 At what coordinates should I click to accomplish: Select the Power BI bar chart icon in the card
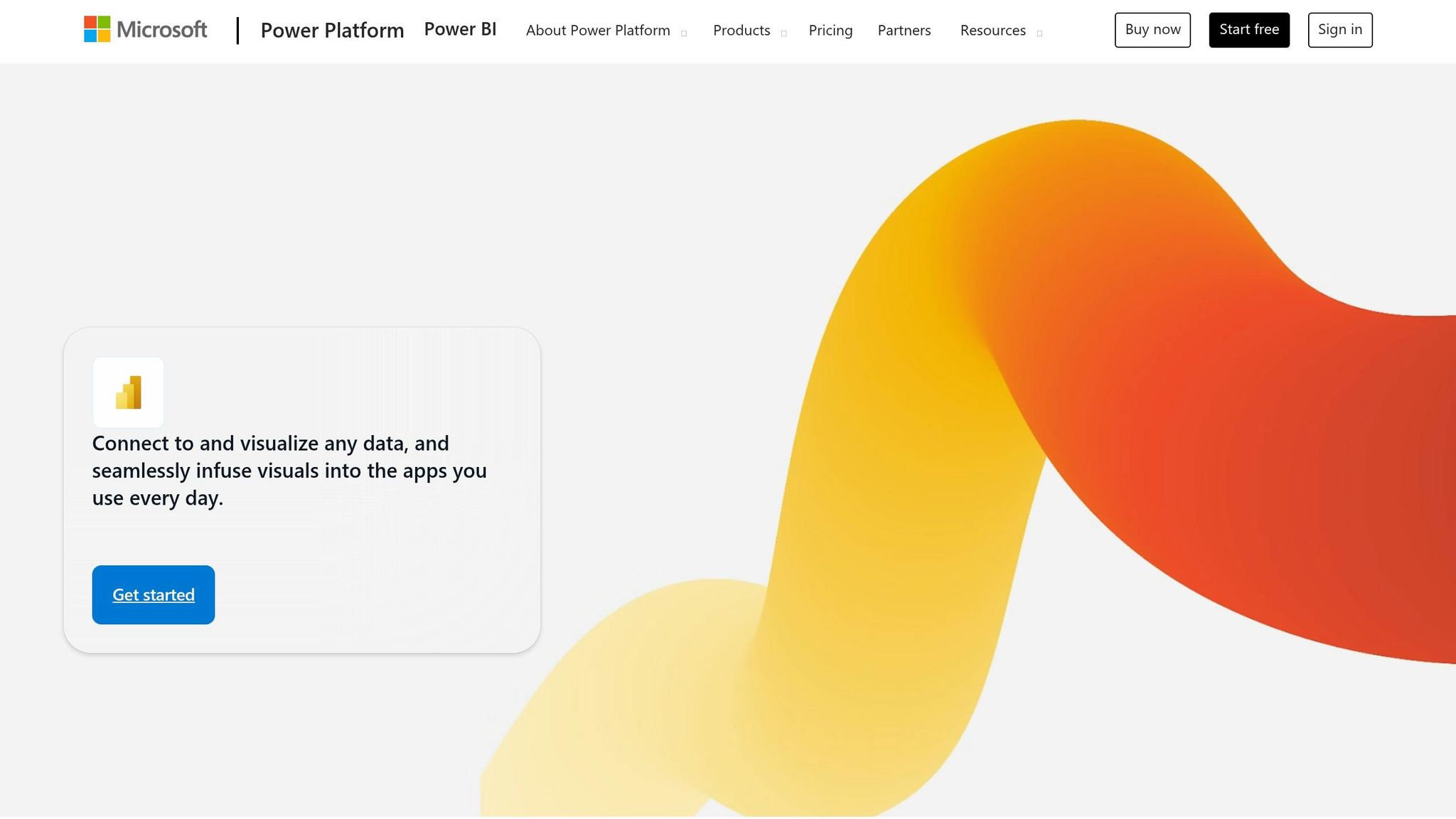[128, 392]
